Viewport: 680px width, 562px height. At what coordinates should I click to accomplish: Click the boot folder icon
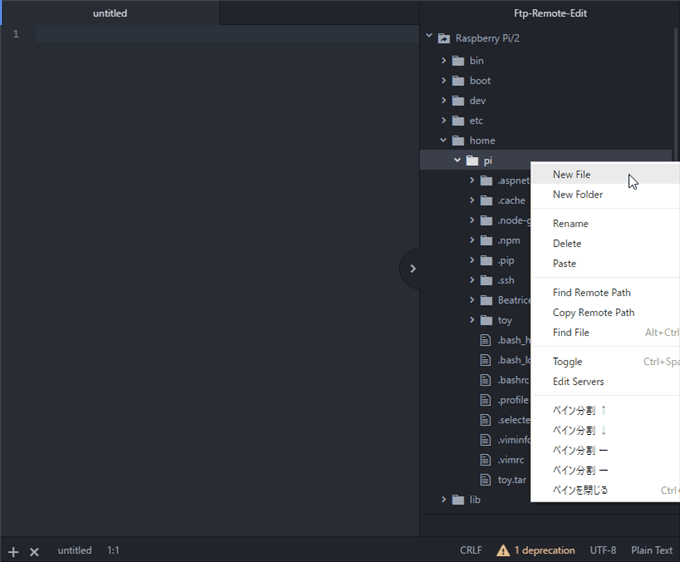tap(458, 81)
